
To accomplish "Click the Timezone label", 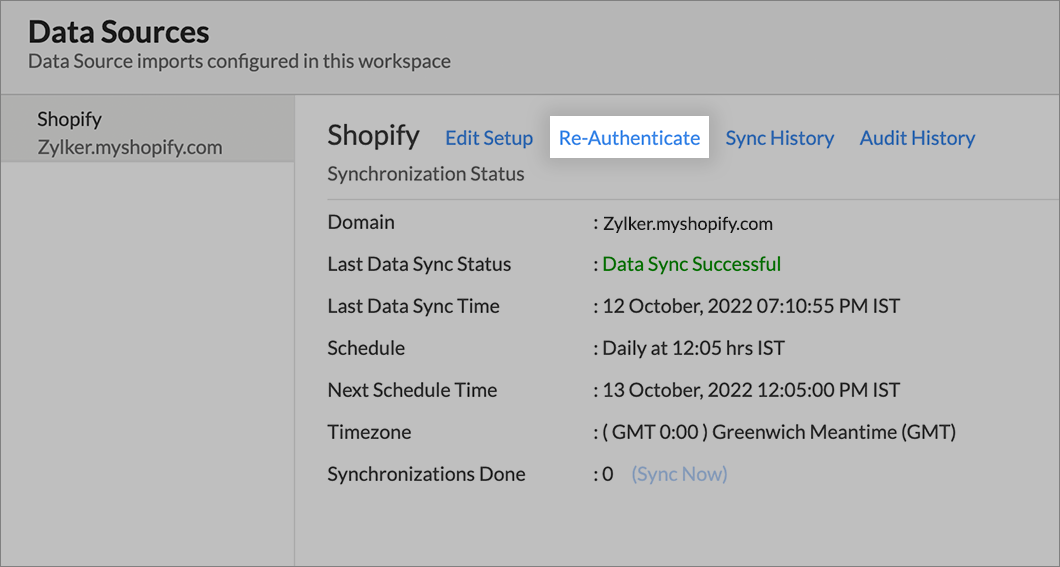I will 369,432.
